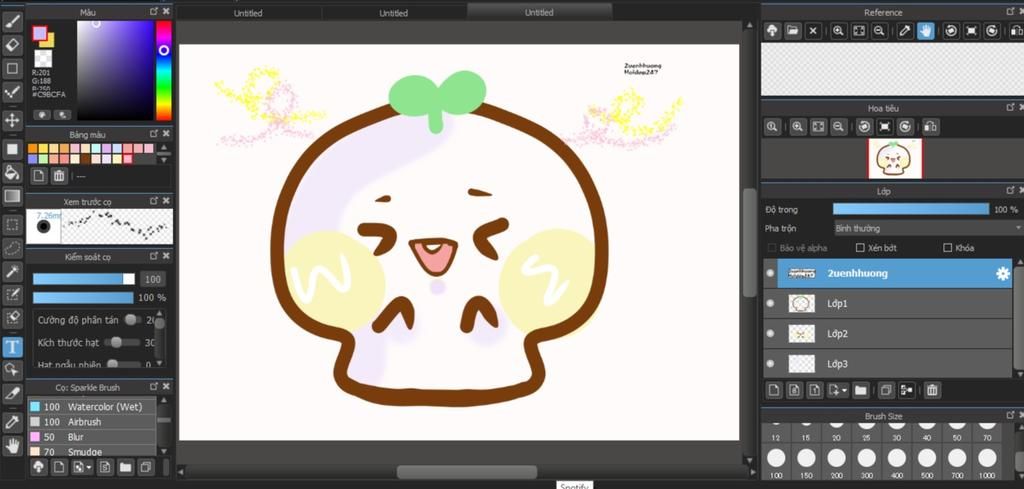Zoom out within the Reference panel
Image resolution: width=1024 pixels, height=489 pixels.
(879, 31)
